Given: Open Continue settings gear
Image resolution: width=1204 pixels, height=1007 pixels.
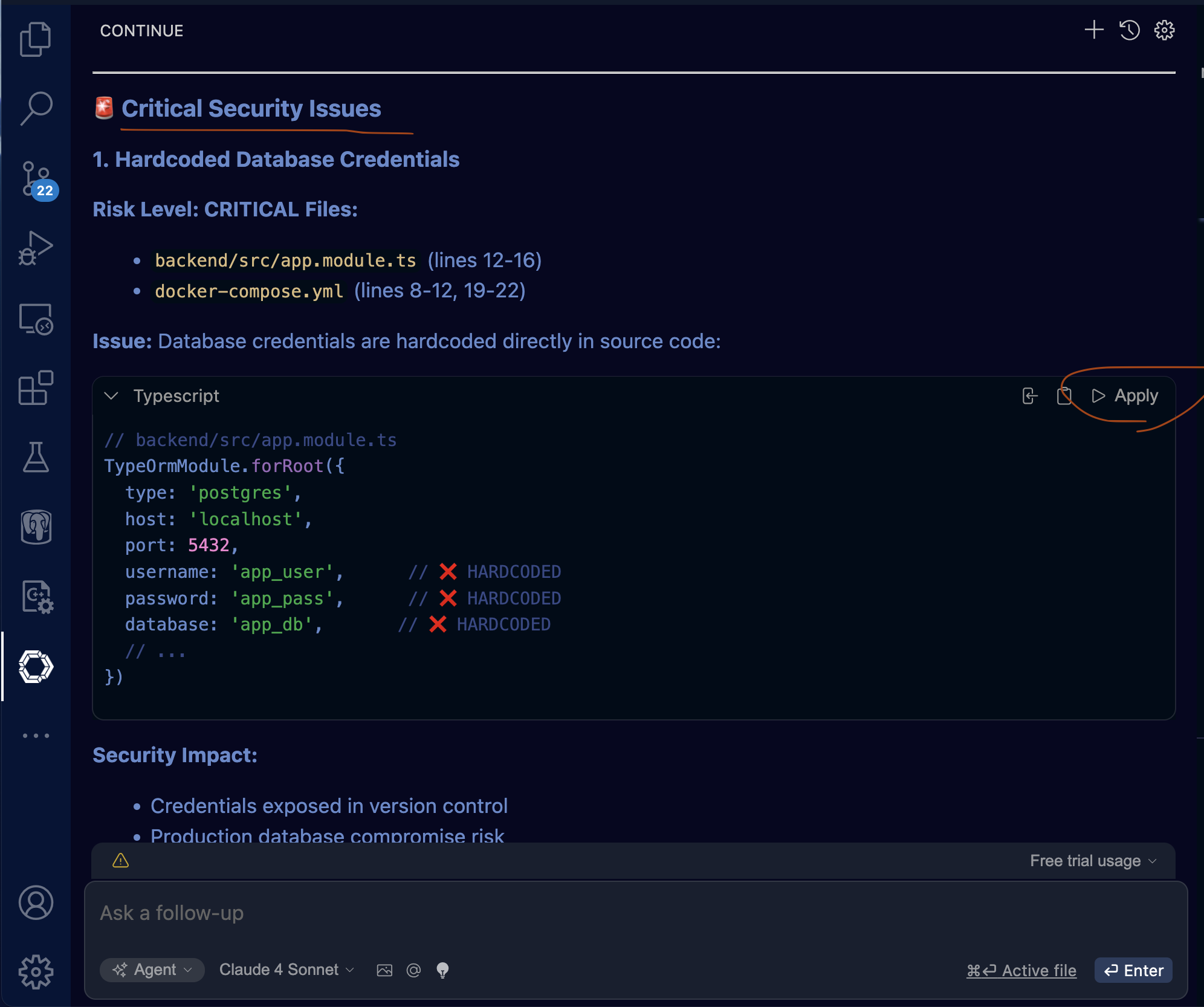Looking at the screenshot, I should [x=1164, y=30].
